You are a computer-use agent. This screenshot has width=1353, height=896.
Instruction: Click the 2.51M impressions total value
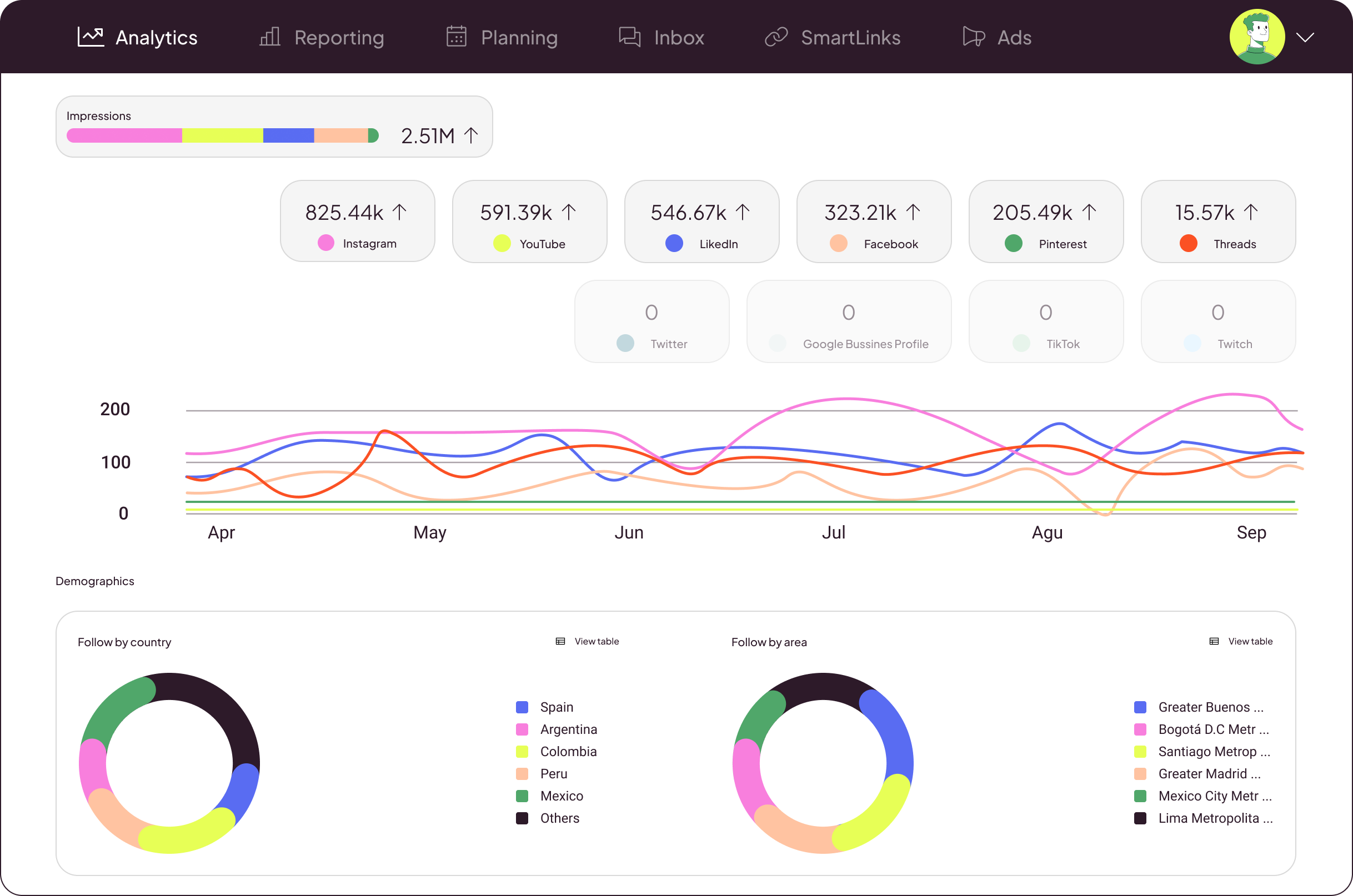428,136
